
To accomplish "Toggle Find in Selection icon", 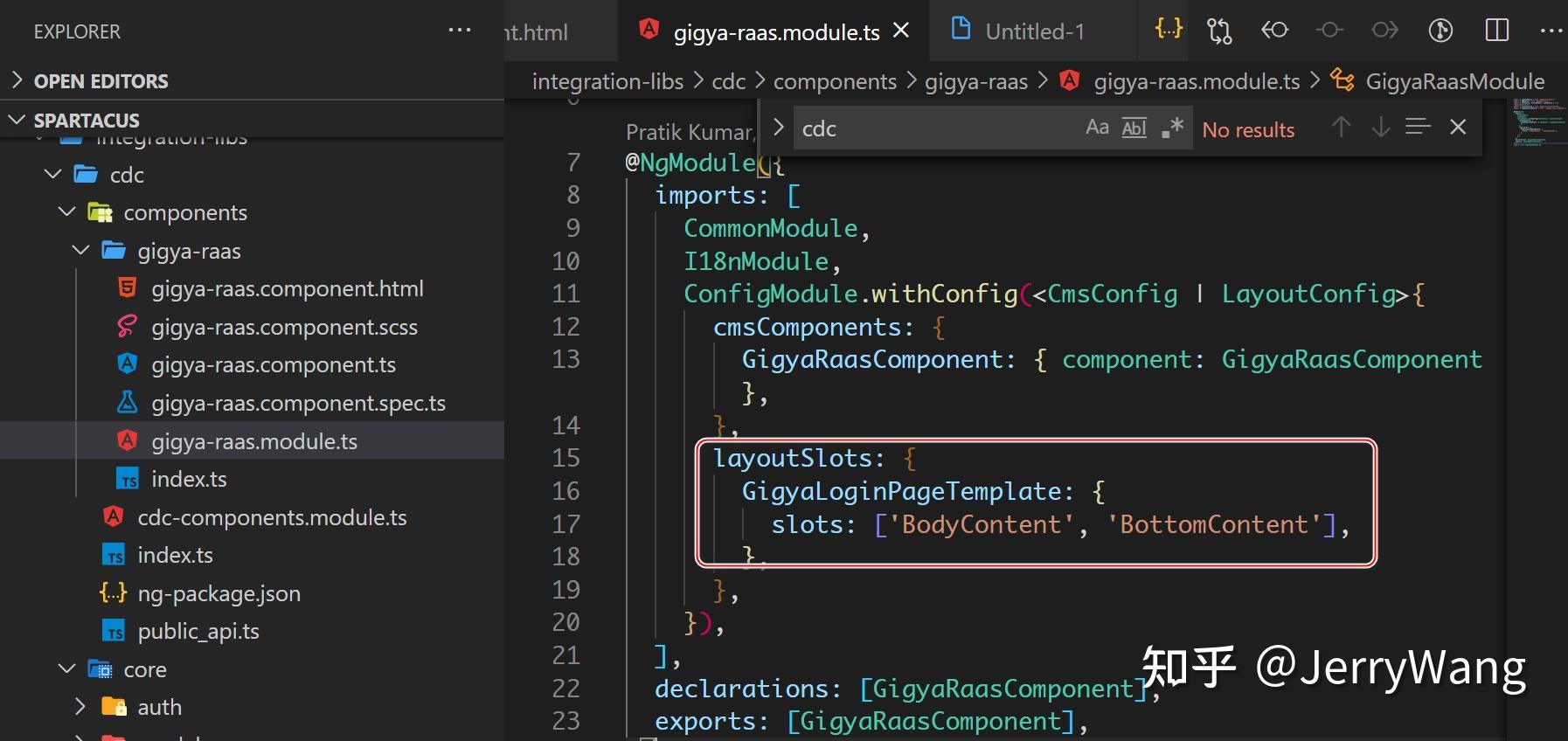I will [x=1418, y=128].
